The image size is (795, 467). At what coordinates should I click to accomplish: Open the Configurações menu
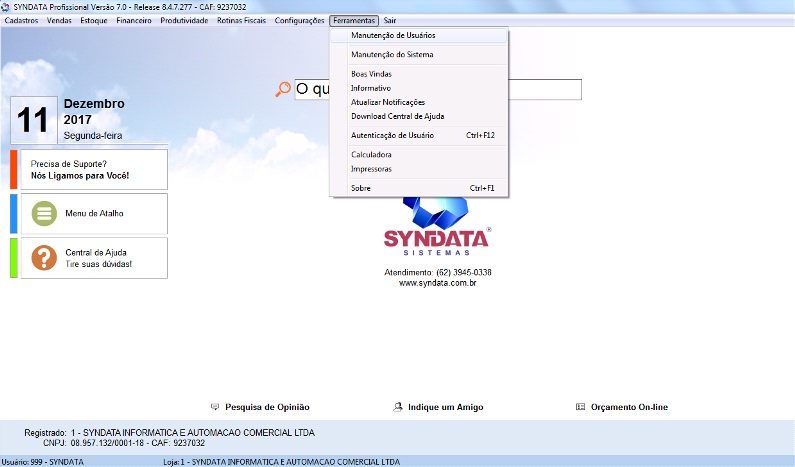click(299, 21)
